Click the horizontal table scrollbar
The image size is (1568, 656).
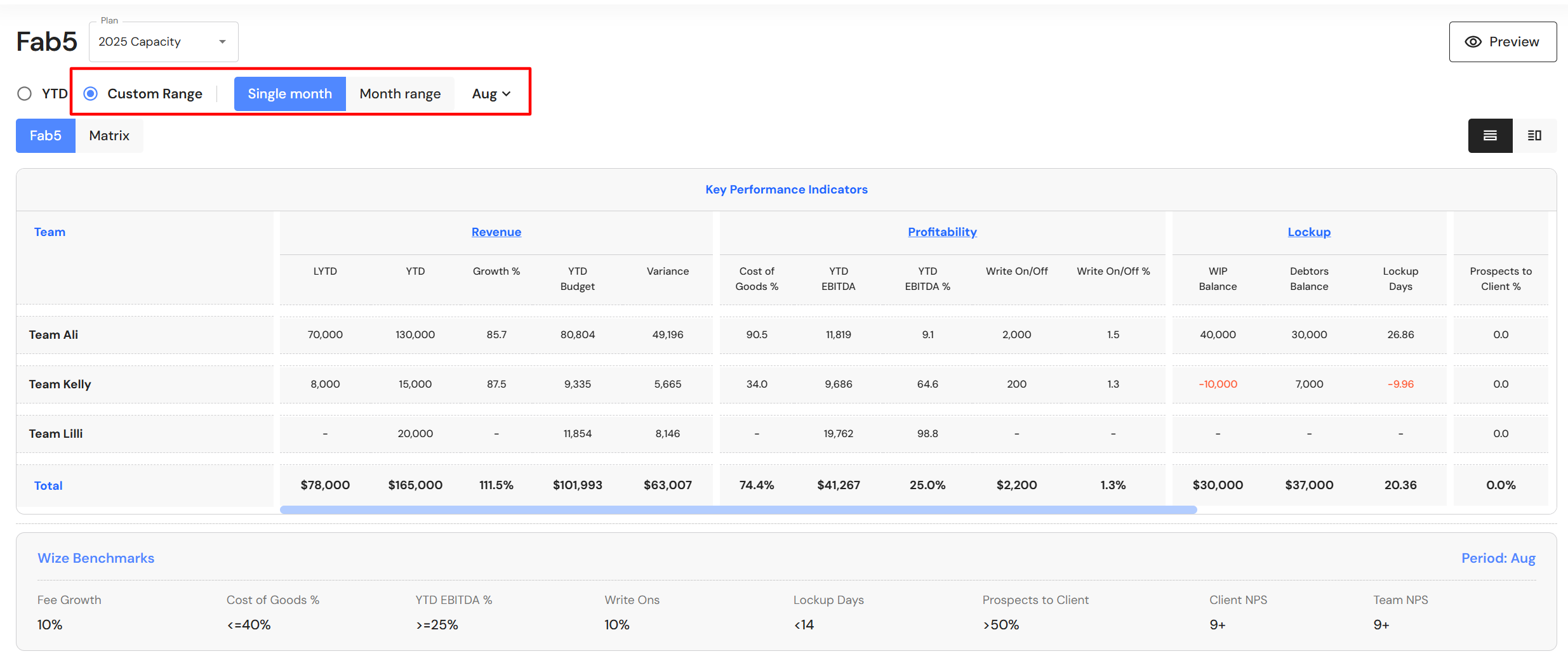[x=738, y=510]
